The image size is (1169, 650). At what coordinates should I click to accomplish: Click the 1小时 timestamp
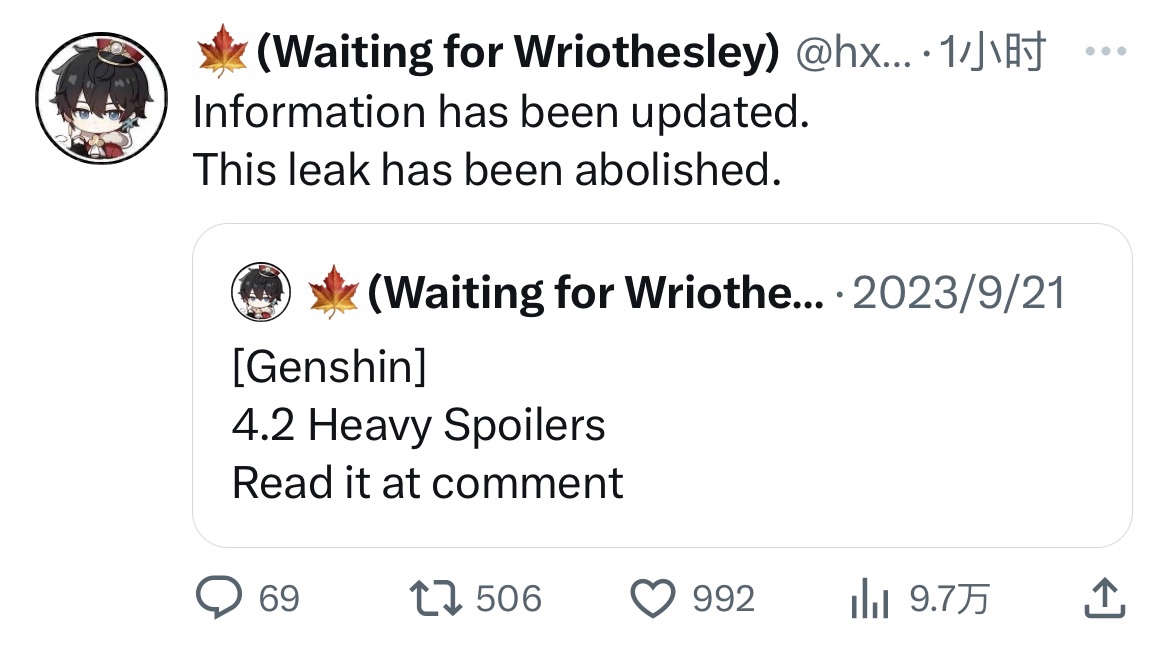992,51
